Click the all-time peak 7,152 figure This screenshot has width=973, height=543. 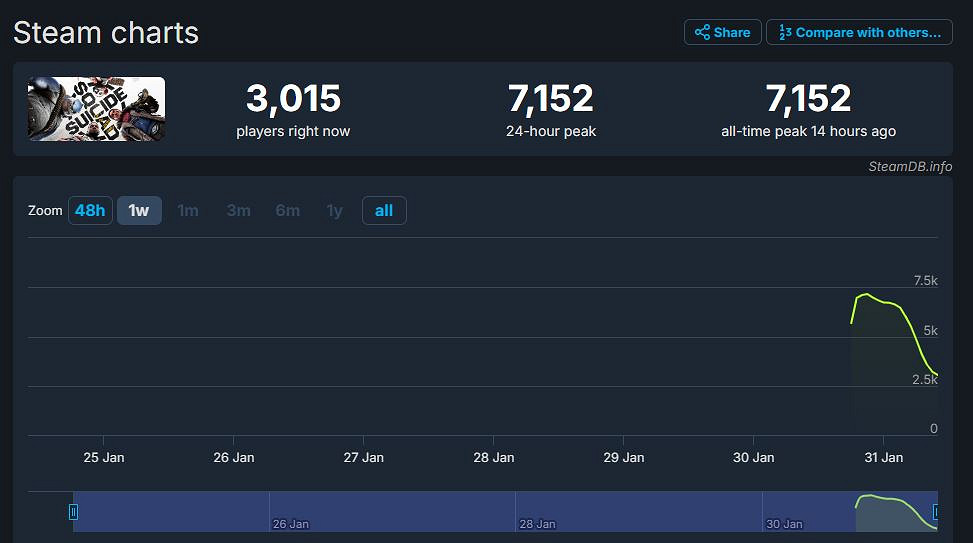coord(808,99)
